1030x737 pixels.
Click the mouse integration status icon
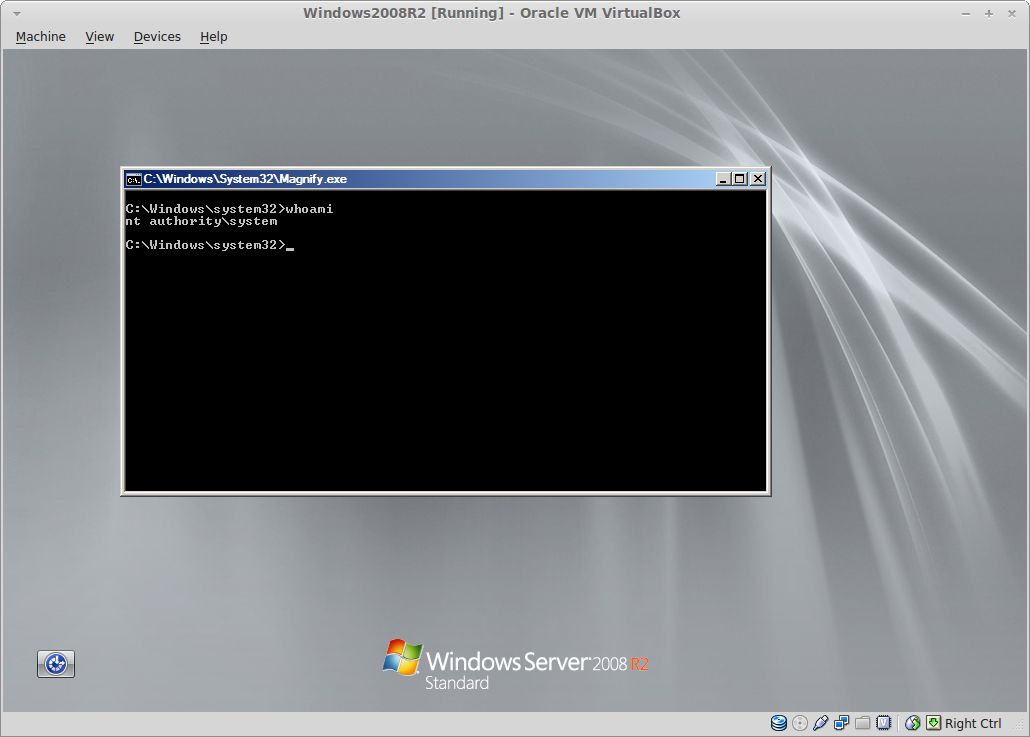[x=912, y=723]
